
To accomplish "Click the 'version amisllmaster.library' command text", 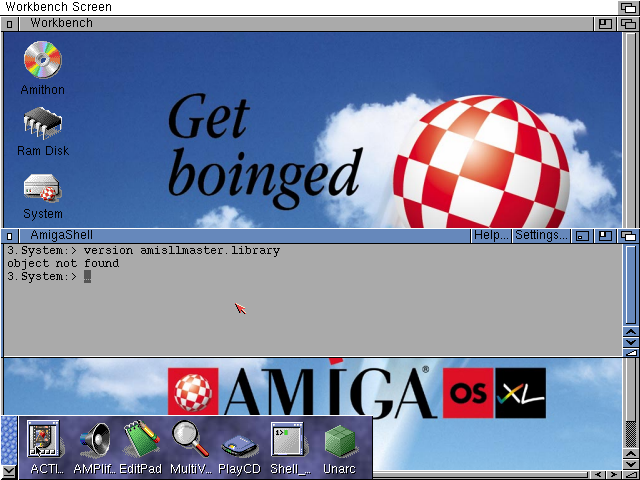I will [182, 250].
